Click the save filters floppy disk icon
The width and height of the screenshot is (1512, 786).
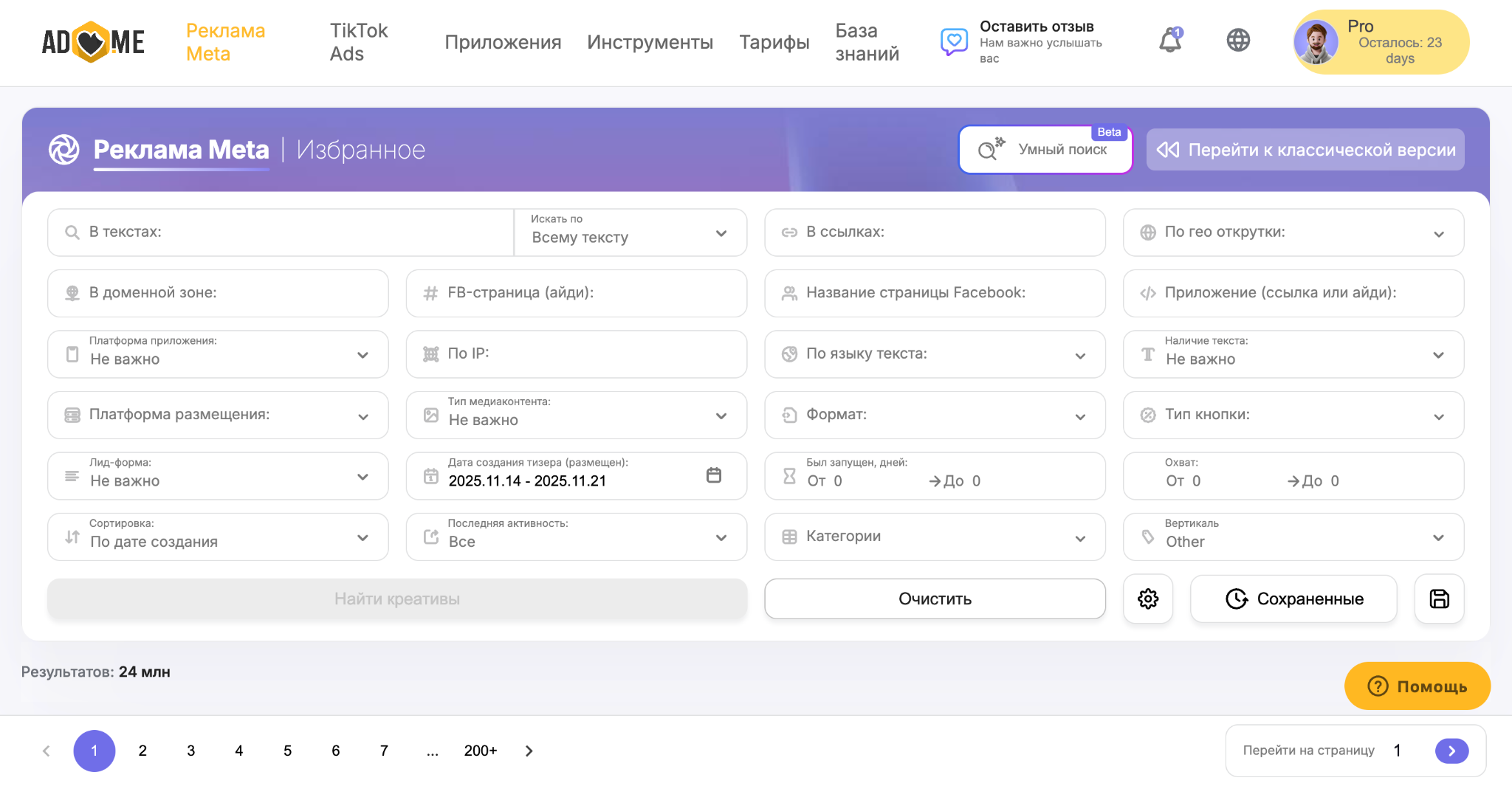coord(1438,599)
